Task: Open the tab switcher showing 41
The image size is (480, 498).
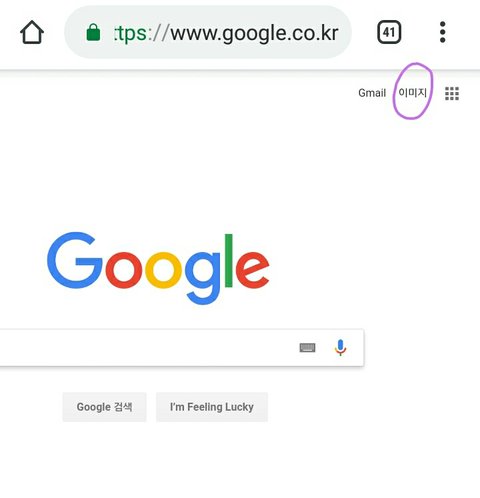Action: click(x=389, y=32)
